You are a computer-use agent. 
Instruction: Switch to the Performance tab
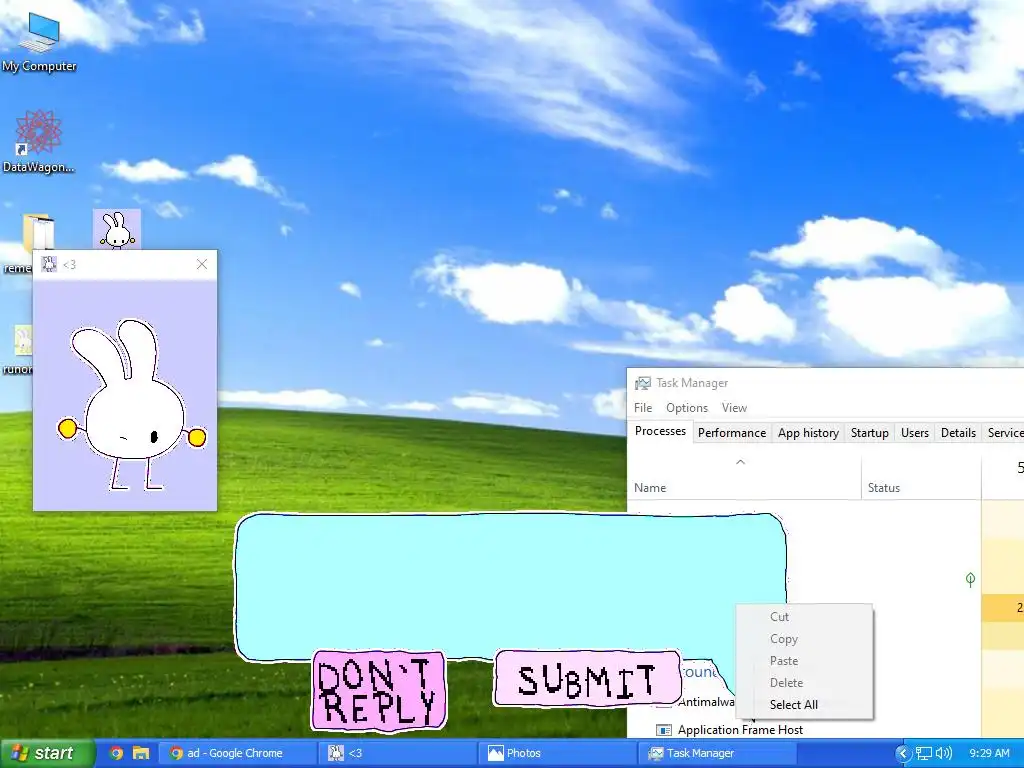(x=731, y=433)
